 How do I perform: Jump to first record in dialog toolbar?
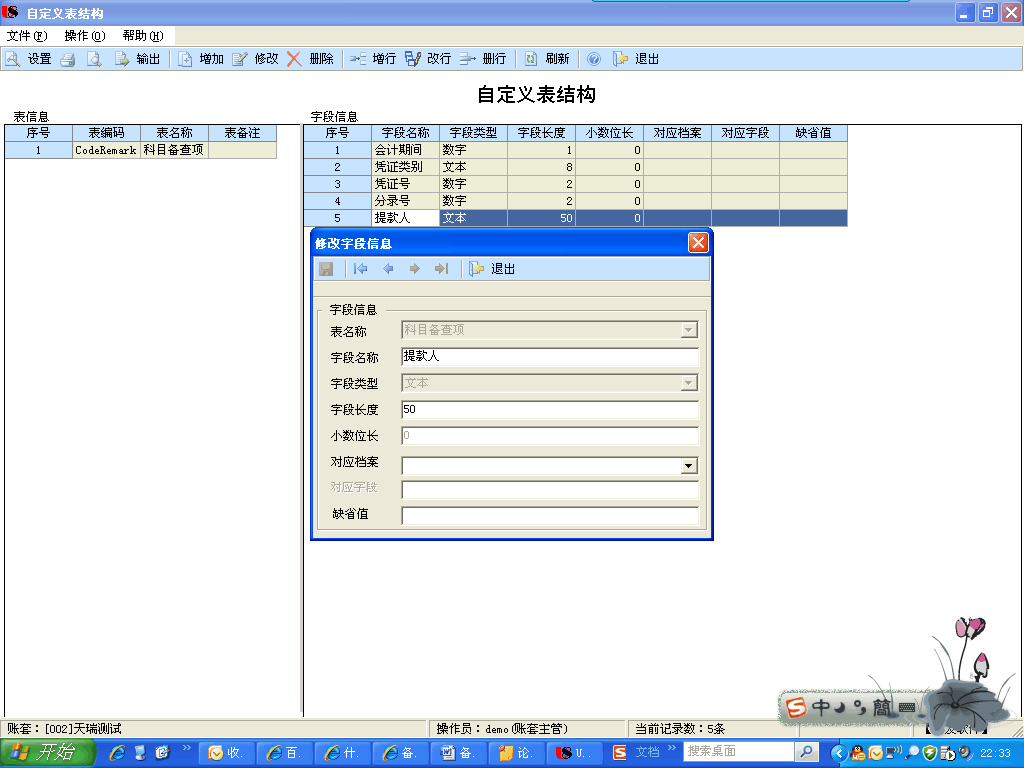pyautogui.click(x=361, y=269)
